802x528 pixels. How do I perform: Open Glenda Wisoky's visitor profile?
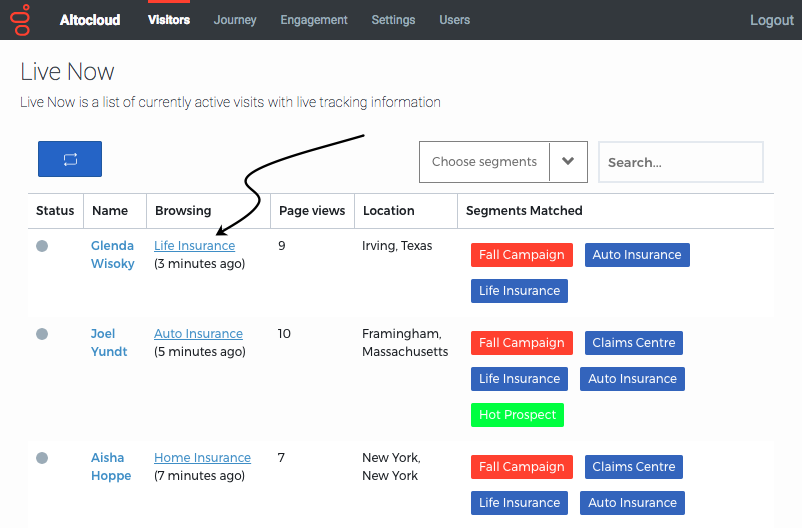pos(113,254)
